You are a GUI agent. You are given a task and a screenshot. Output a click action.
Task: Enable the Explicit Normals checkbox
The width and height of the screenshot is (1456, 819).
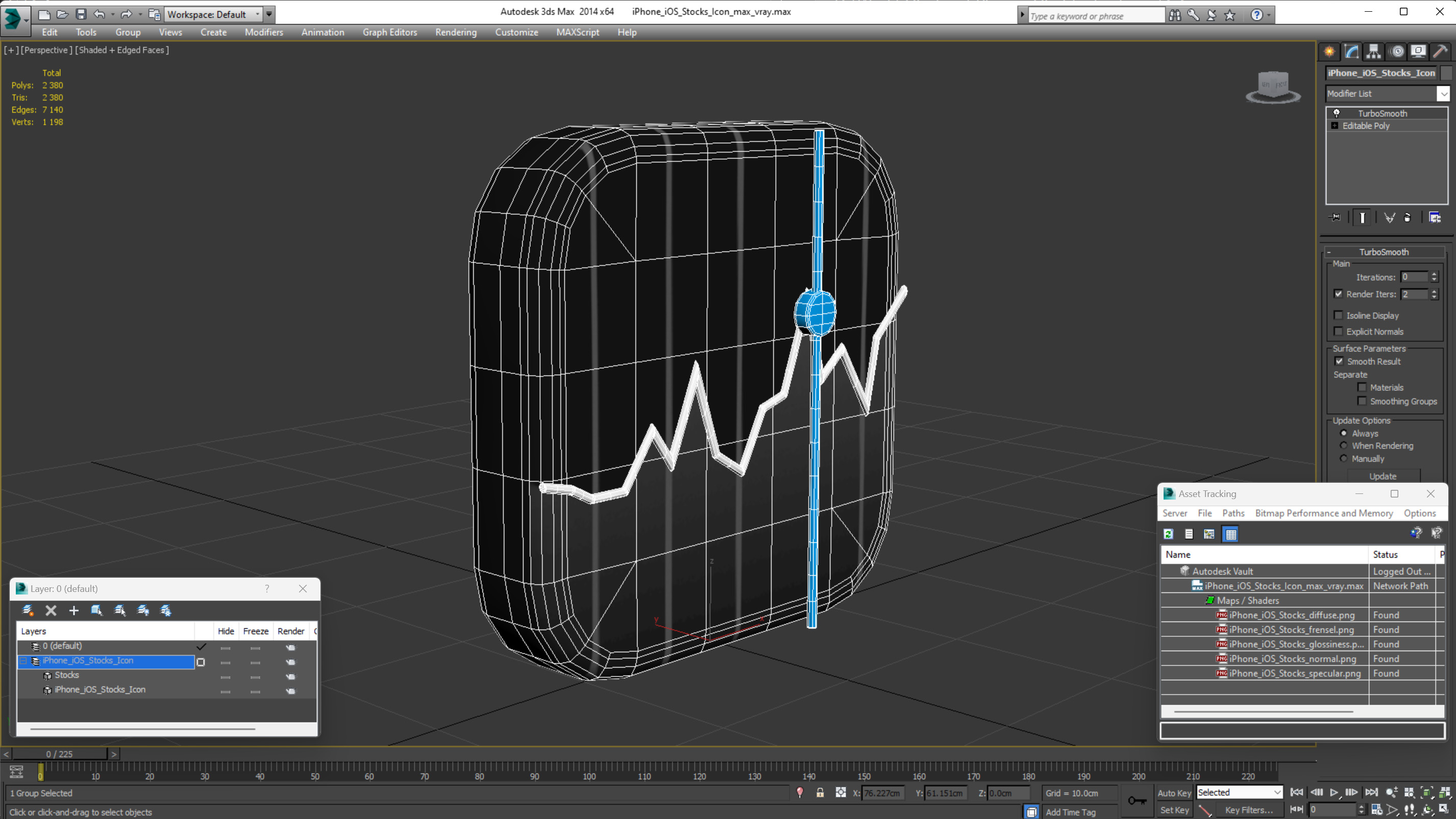pos(1338,331)
